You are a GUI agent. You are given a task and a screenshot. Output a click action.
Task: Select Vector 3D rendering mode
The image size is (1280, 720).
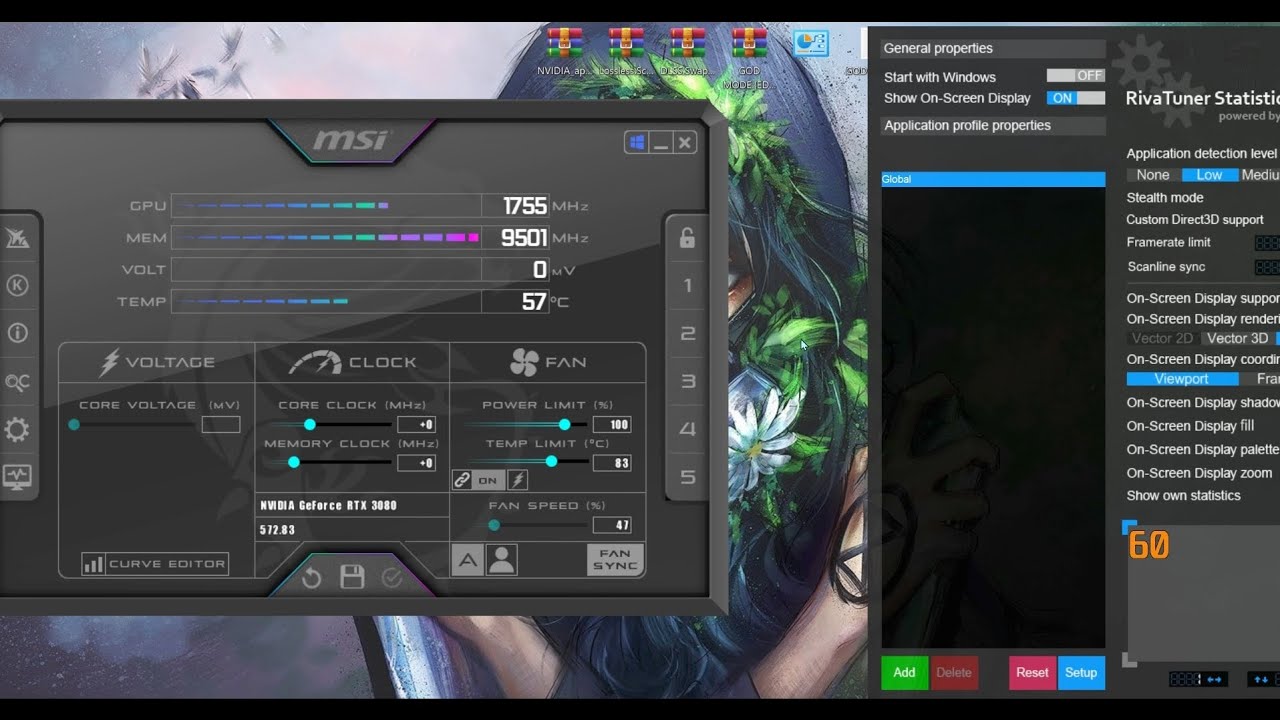click(x=1237, y=338)
